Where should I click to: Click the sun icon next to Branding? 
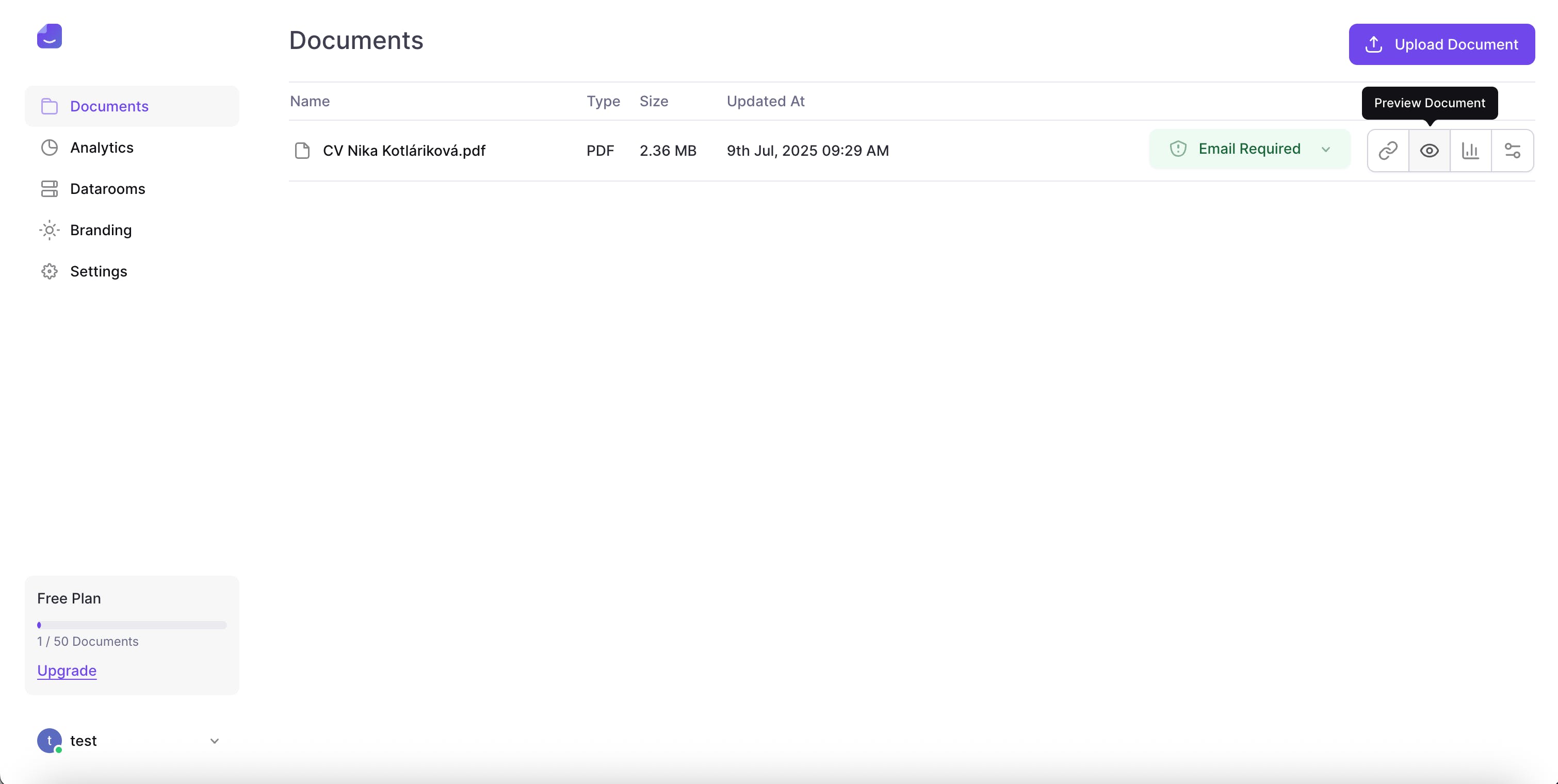point(50,231)
